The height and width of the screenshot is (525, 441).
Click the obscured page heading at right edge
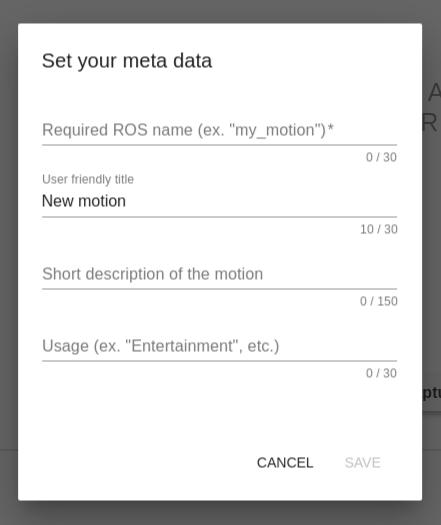(x=432, y=107)
